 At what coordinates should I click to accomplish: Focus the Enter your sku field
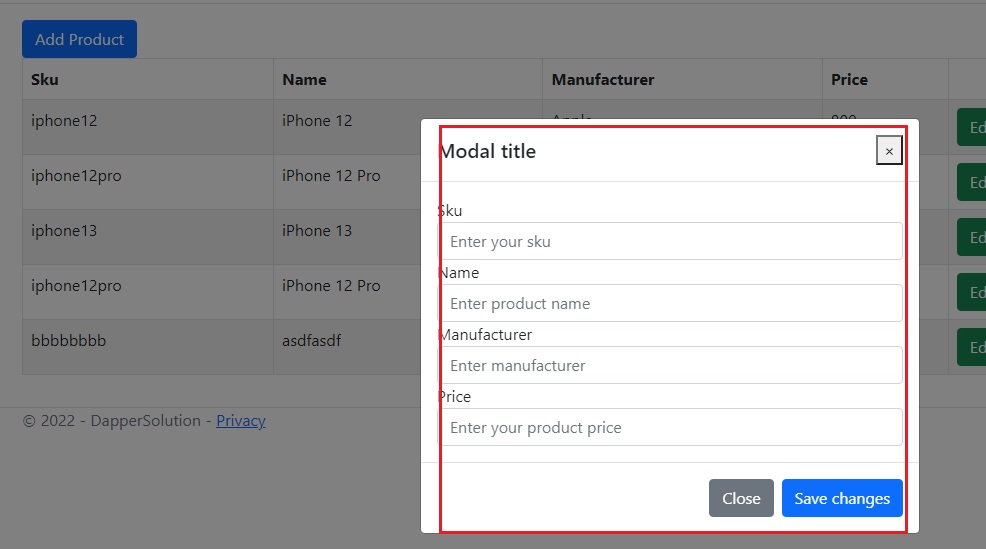(x=670, y=241)
